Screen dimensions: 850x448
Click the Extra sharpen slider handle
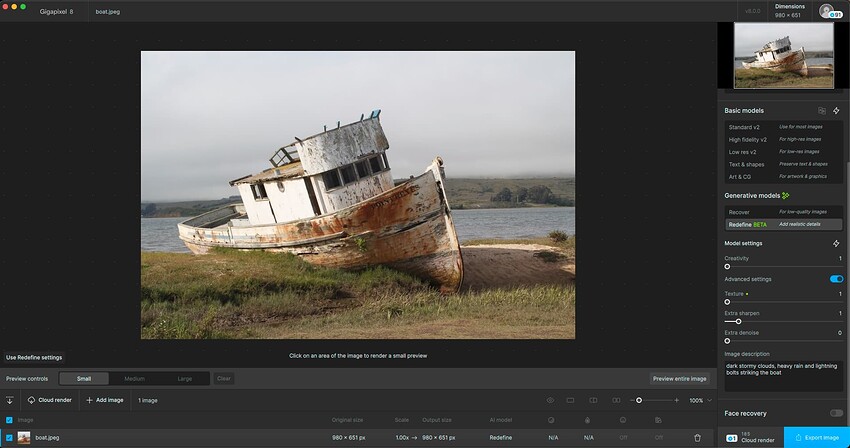click(x=738, y=322)
